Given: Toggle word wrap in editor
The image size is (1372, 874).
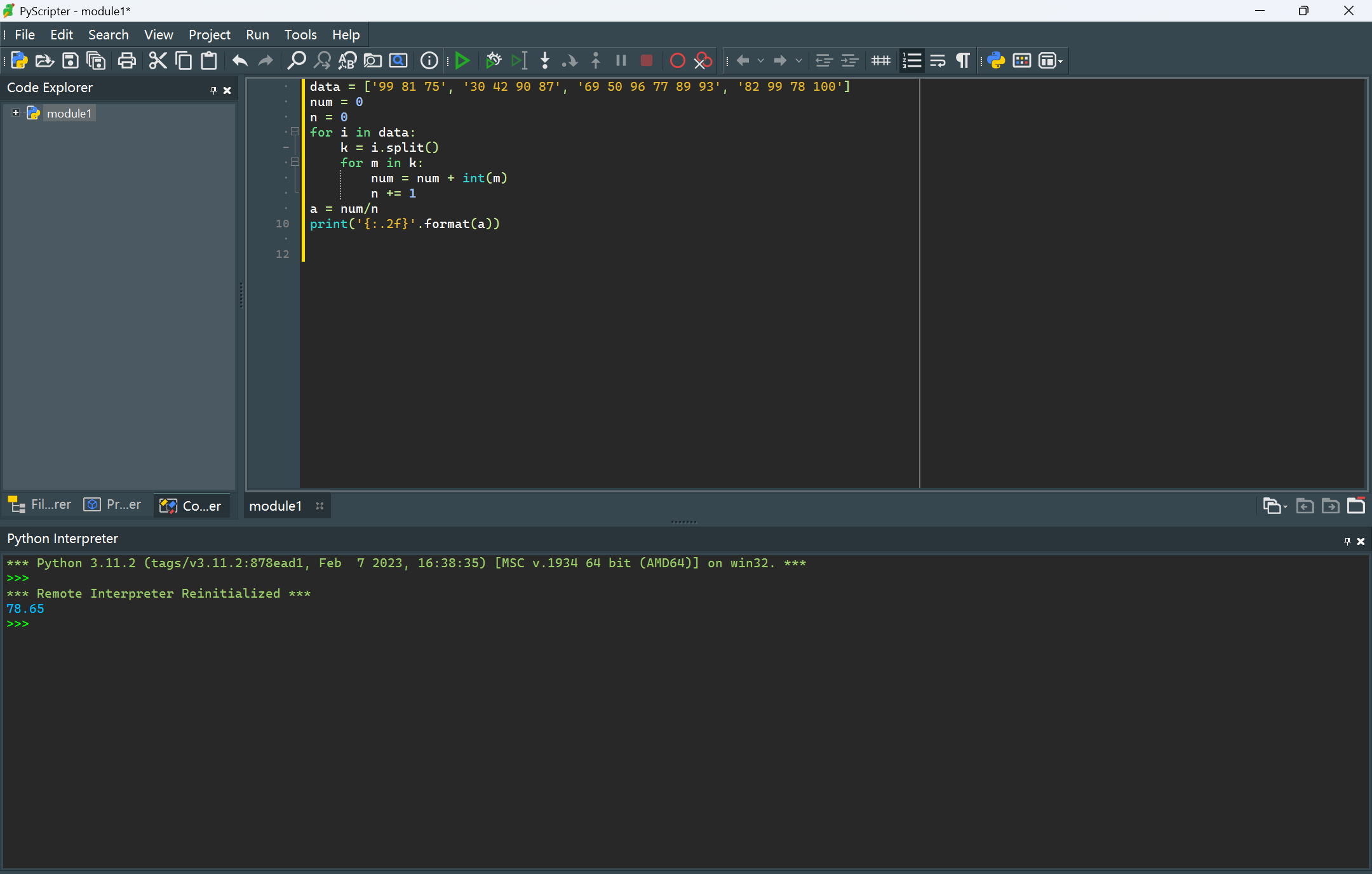Looking at the screenshot, I should (938, 61).
